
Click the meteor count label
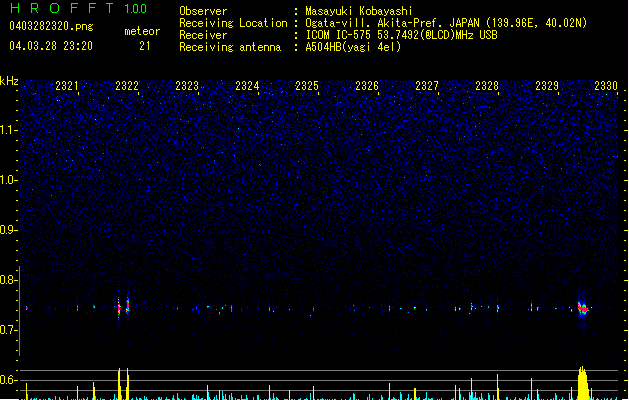click(x=142, y=31)
